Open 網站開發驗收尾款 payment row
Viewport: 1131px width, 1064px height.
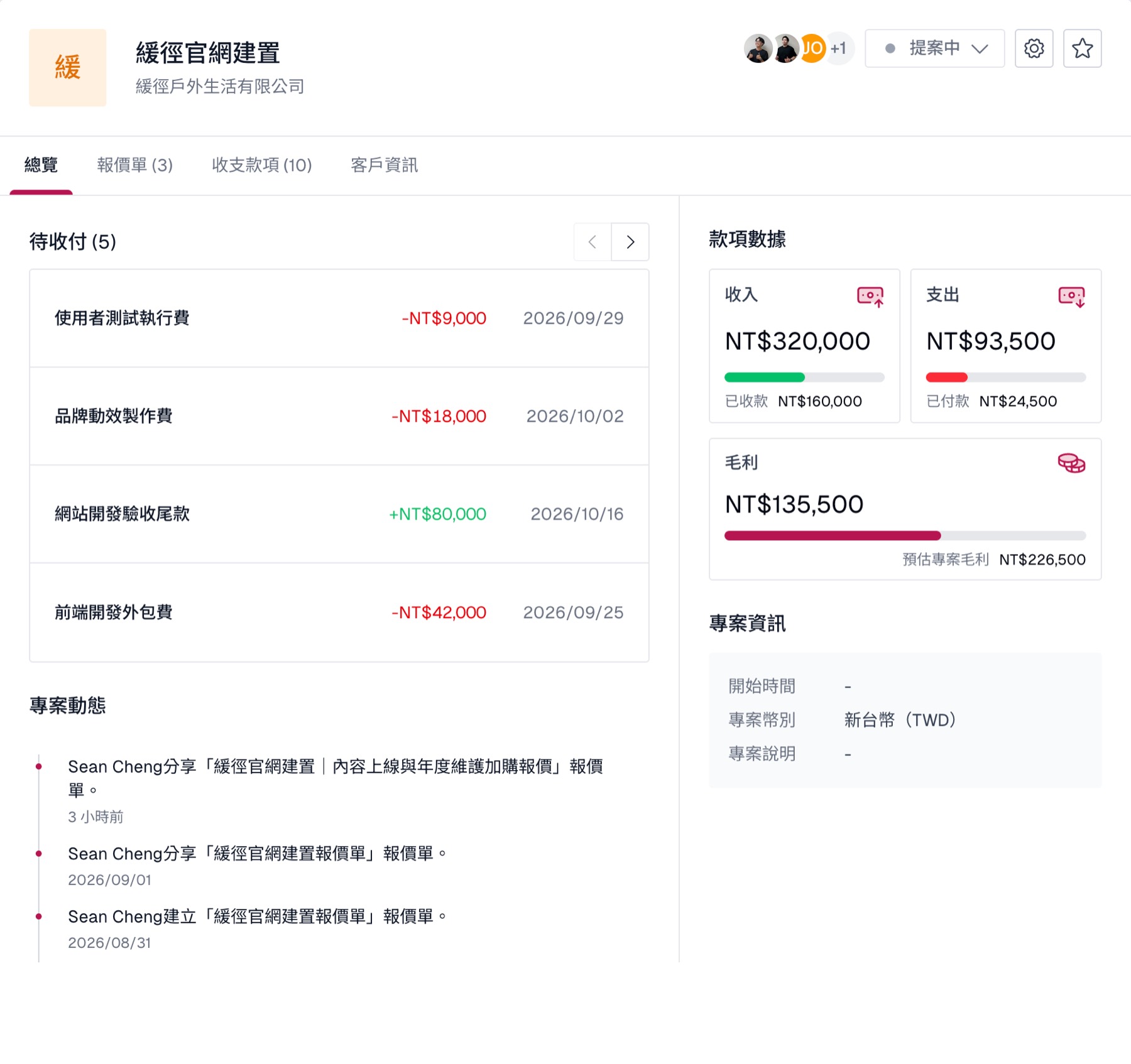339,514
